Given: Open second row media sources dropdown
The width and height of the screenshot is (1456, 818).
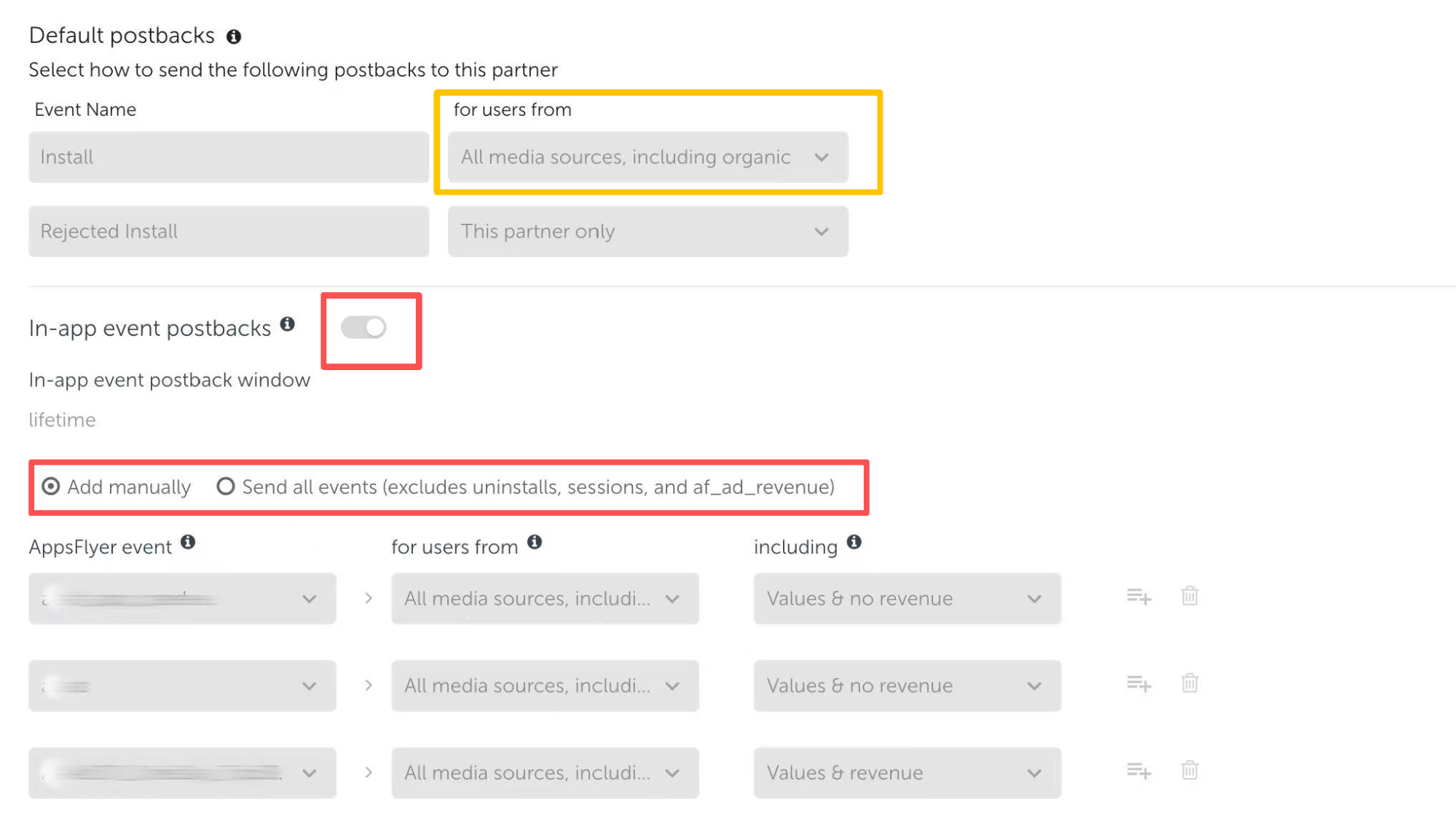Looking at the screenshot, I should (545, 686).
